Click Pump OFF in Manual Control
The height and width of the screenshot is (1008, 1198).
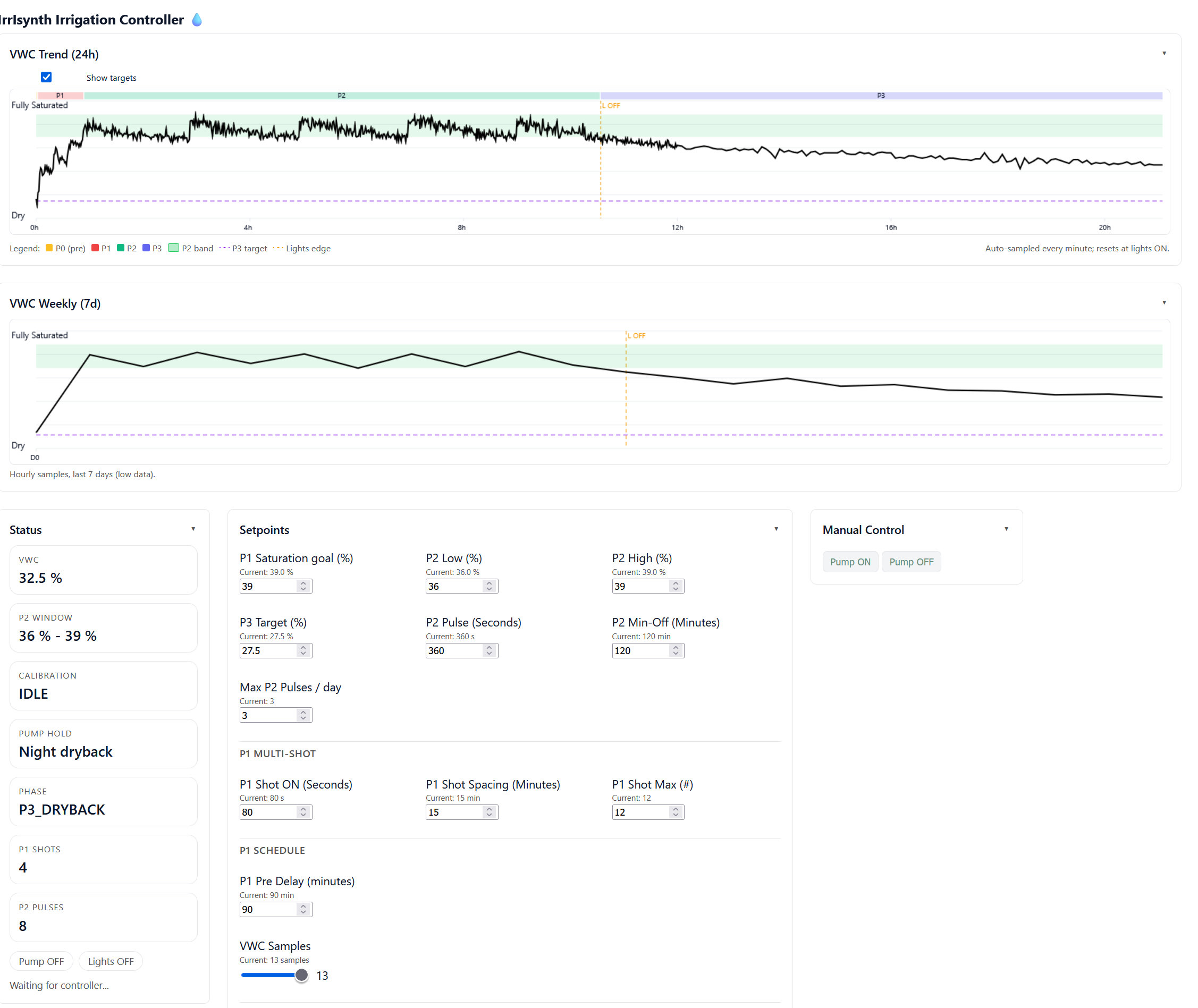pyautogui.click(x=911, y=562)
